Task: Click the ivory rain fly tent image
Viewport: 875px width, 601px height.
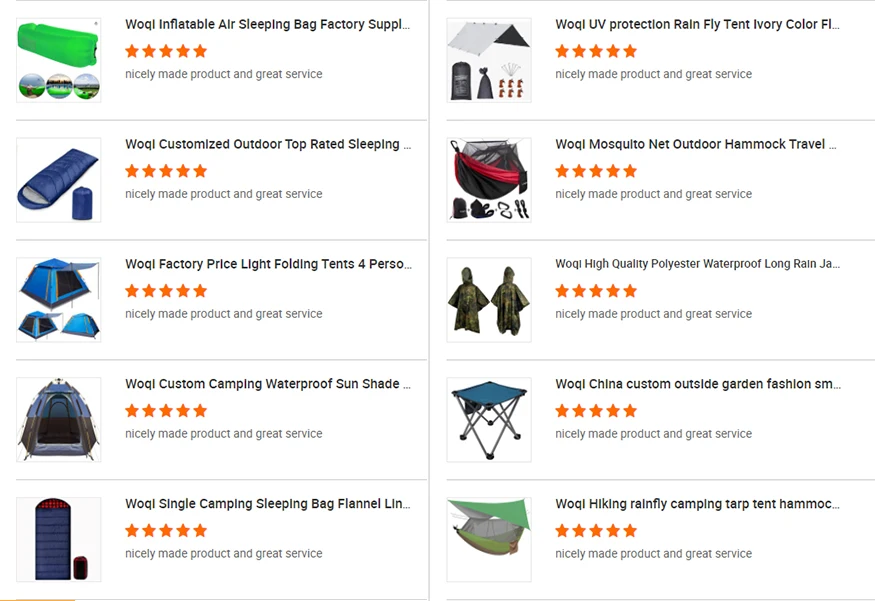Action: click(x=489, y=60)
